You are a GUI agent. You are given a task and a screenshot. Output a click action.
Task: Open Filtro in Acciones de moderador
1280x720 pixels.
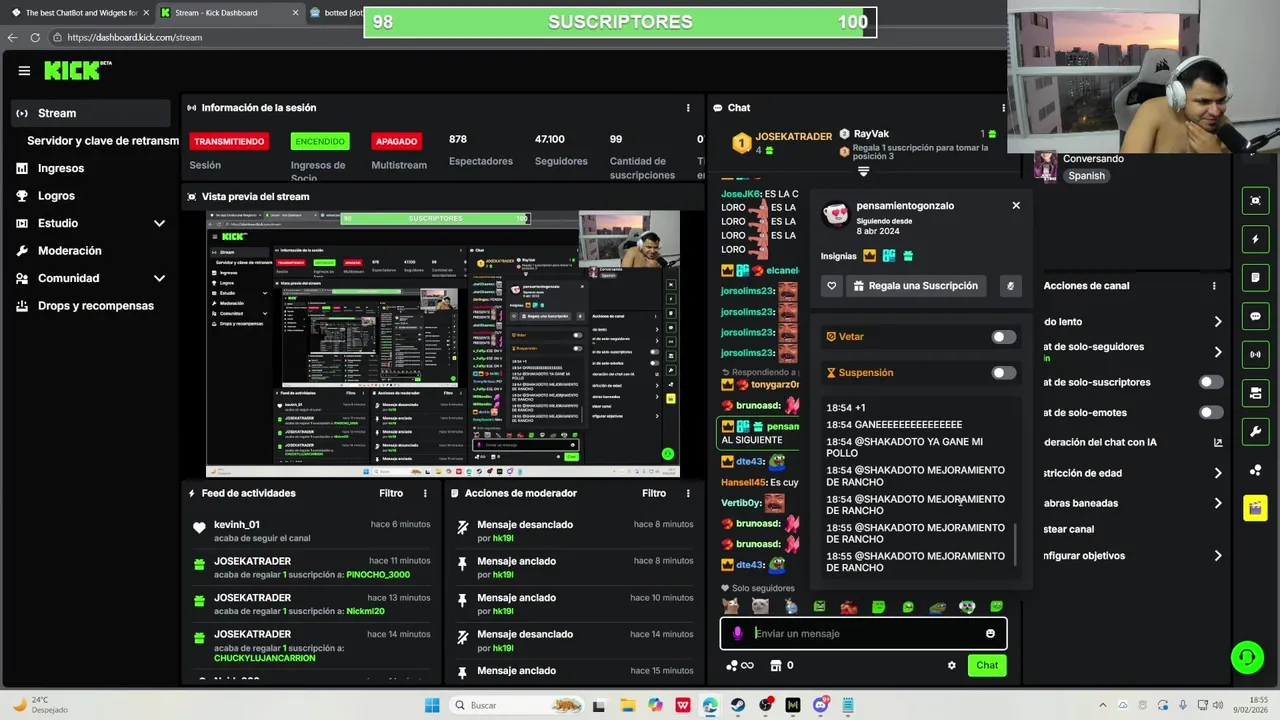(x=653, y=493)
